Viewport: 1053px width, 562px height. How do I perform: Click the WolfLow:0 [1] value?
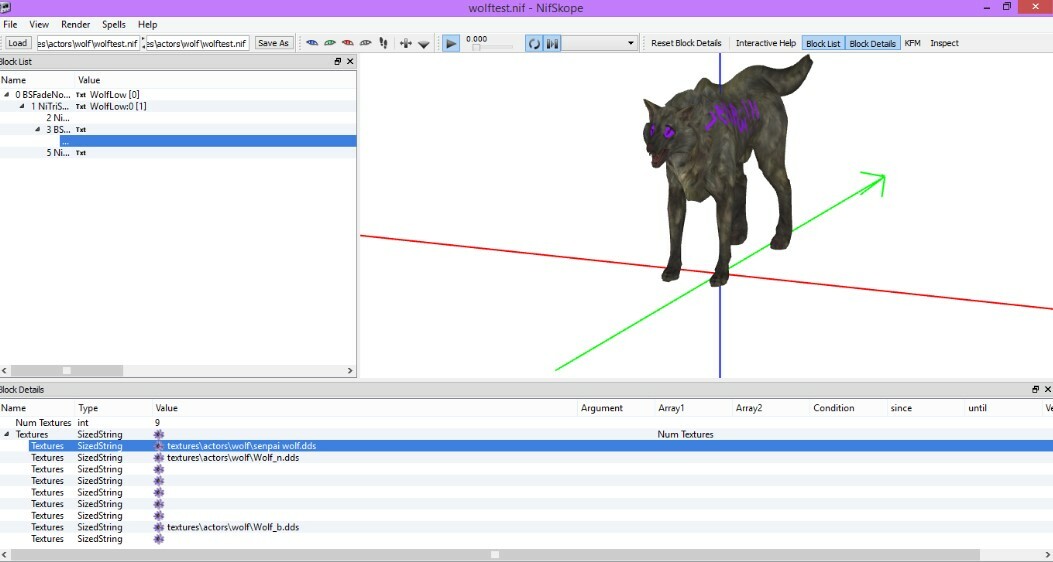[118, 106]
